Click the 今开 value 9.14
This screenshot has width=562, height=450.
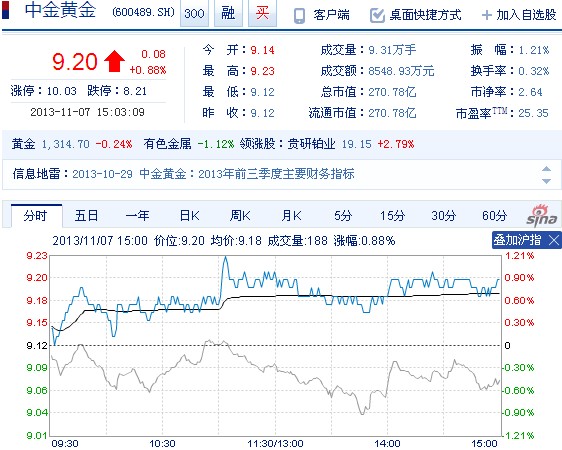pos(262,50)
